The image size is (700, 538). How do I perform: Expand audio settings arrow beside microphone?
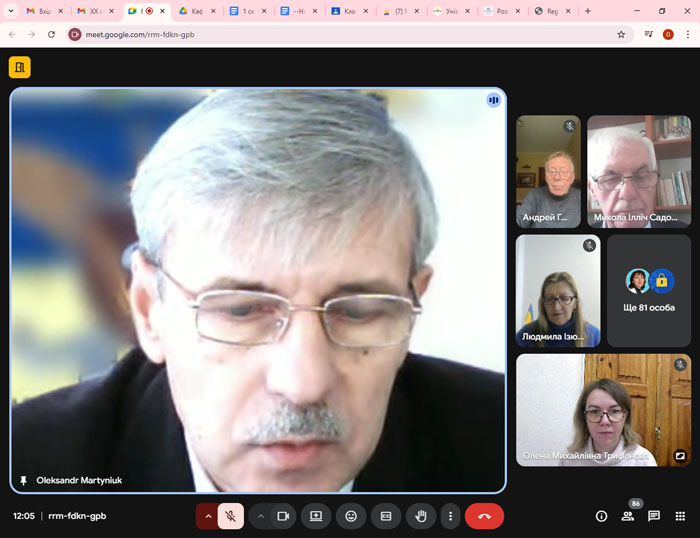point(208,516)
